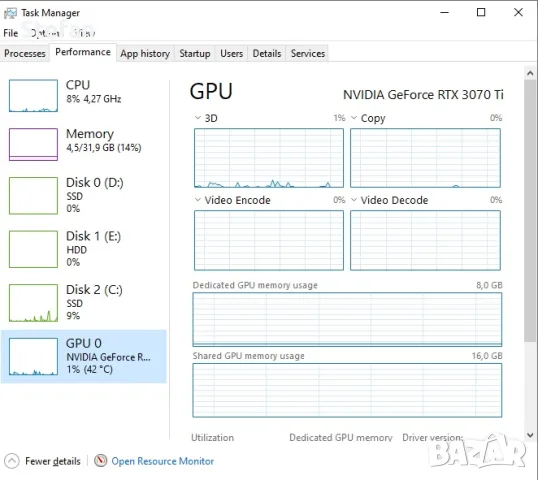
Task: Select GPU 0 NVIDIA GeForce entry
Action: pyautogui.click(x=84, y=356)
